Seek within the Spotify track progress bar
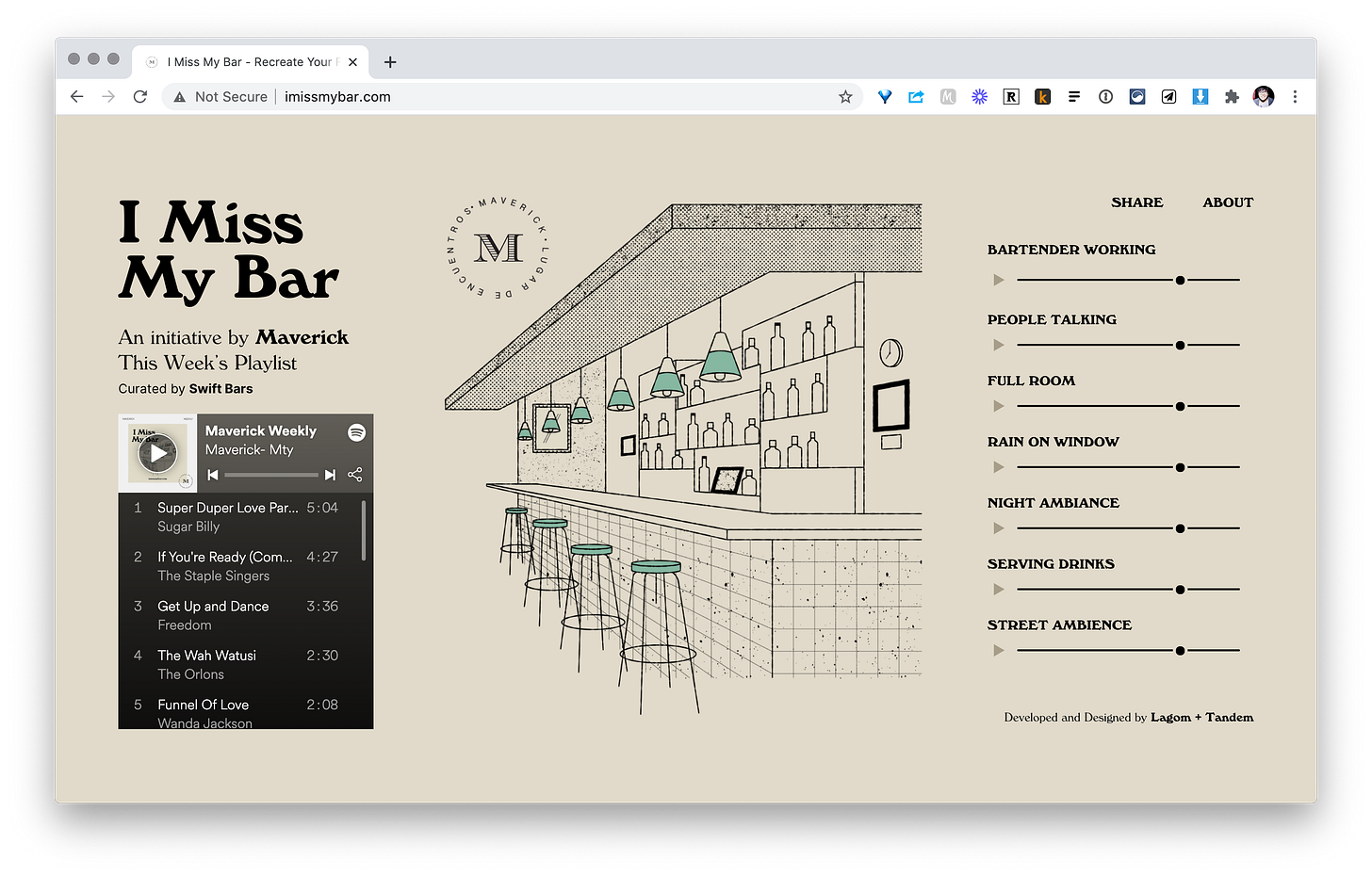Viewport: 1372px width, 876px height. click(271, 475)
